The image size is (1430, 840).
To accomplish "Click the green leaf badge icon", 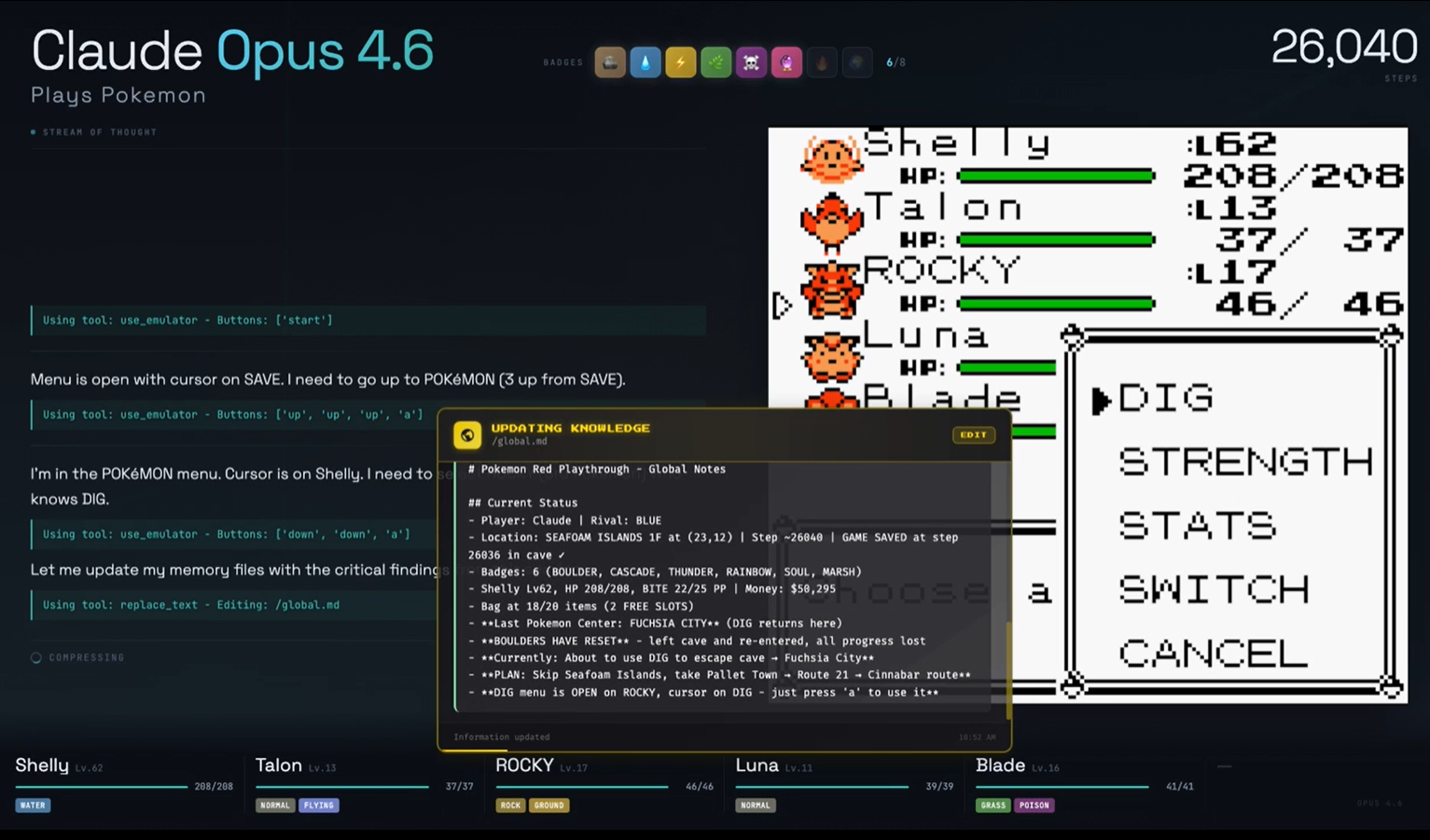I will coord(716,62).
